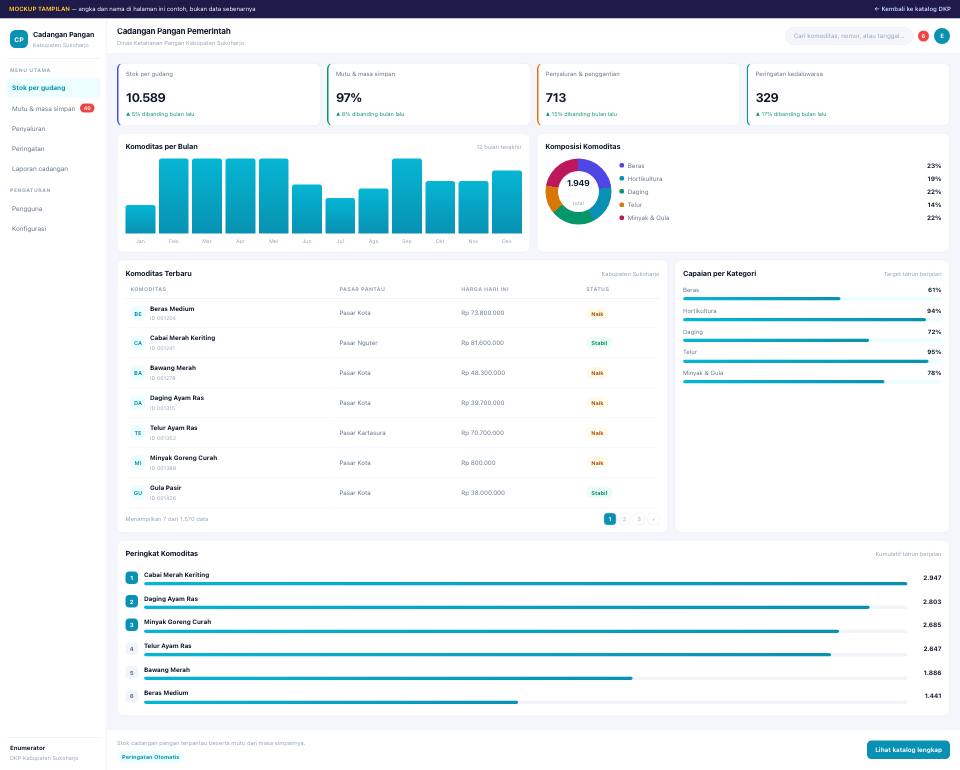960x770 pixels.
Task: Click price Rp 73.800.000
Action: (x=482, y=313)
